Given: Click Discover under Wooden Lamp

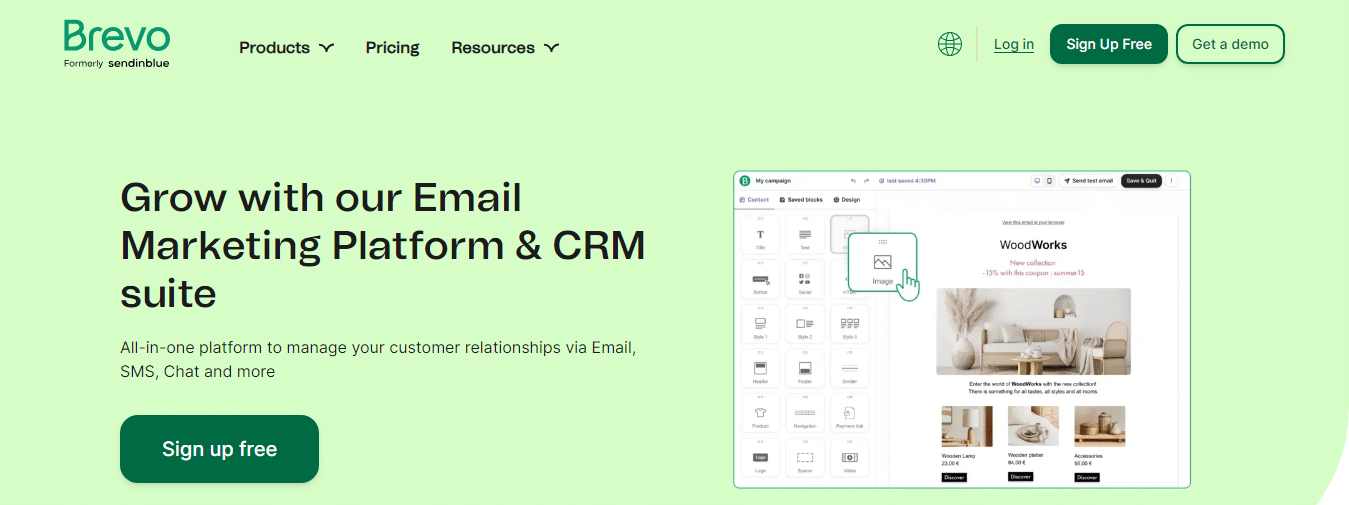Looking at the screenshot, I should pyautogui.click(x=954, y=477).
